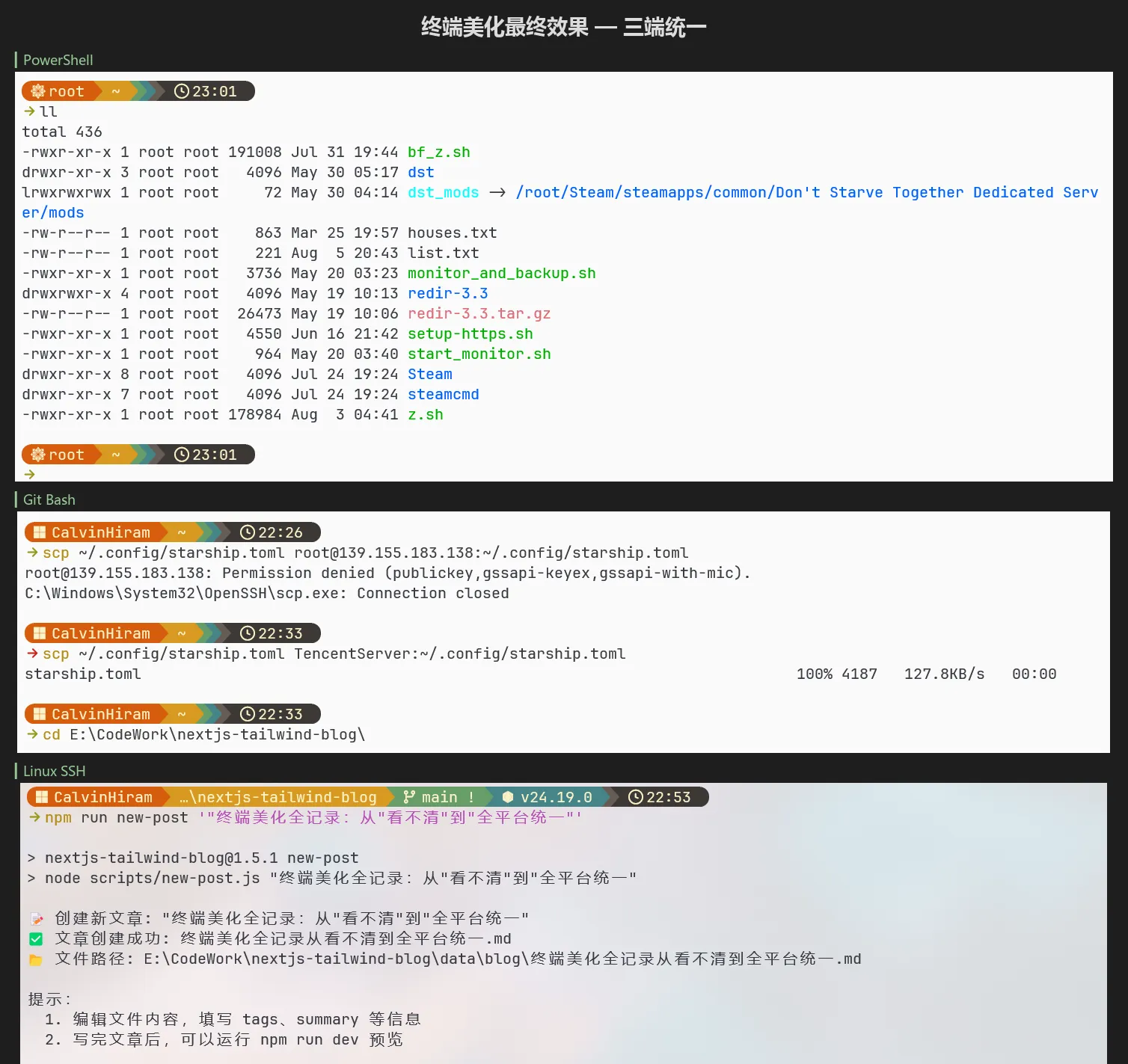Screen dimensions: 1128x1064
Task: Click the title 终端美化最终效果 — 三端统一
Action: tap(564, 28)
